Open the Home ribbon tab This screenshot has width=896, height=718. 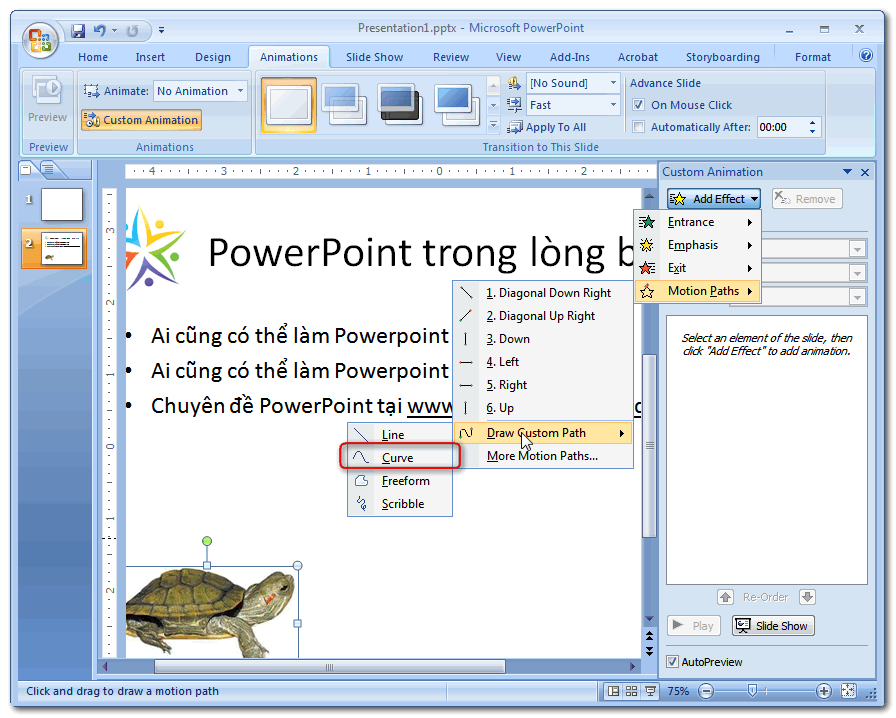93,57
